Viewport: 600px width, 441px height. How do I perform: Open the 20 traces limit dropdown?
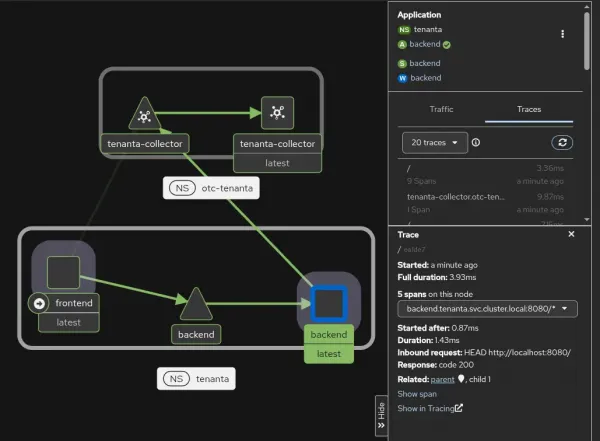click(435, 143)
